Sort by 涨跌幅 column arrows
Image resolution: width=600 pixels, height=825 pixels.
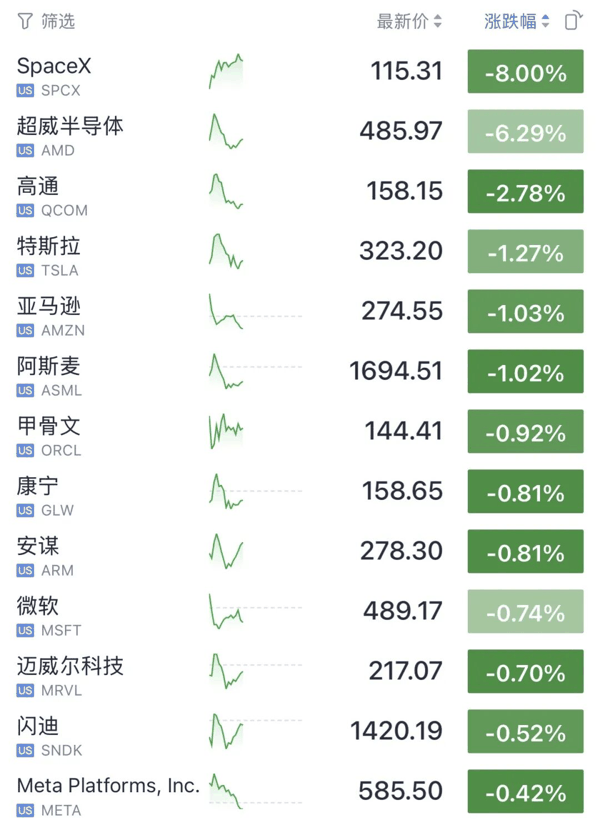click(545, 22)
